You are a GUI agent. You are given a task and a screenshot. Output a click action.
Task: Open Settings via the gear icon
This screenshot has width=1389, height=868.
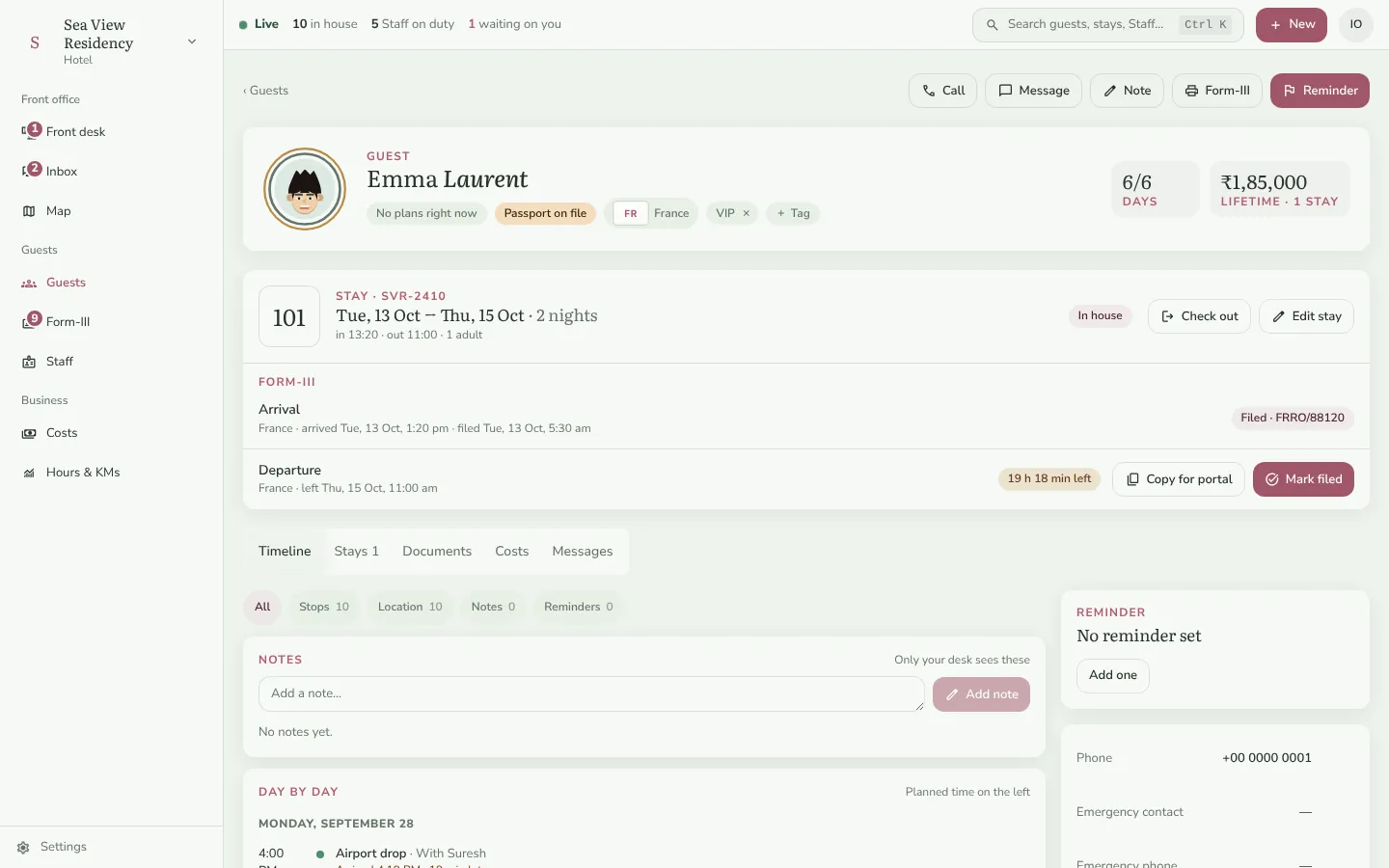[x=23, y=848]
